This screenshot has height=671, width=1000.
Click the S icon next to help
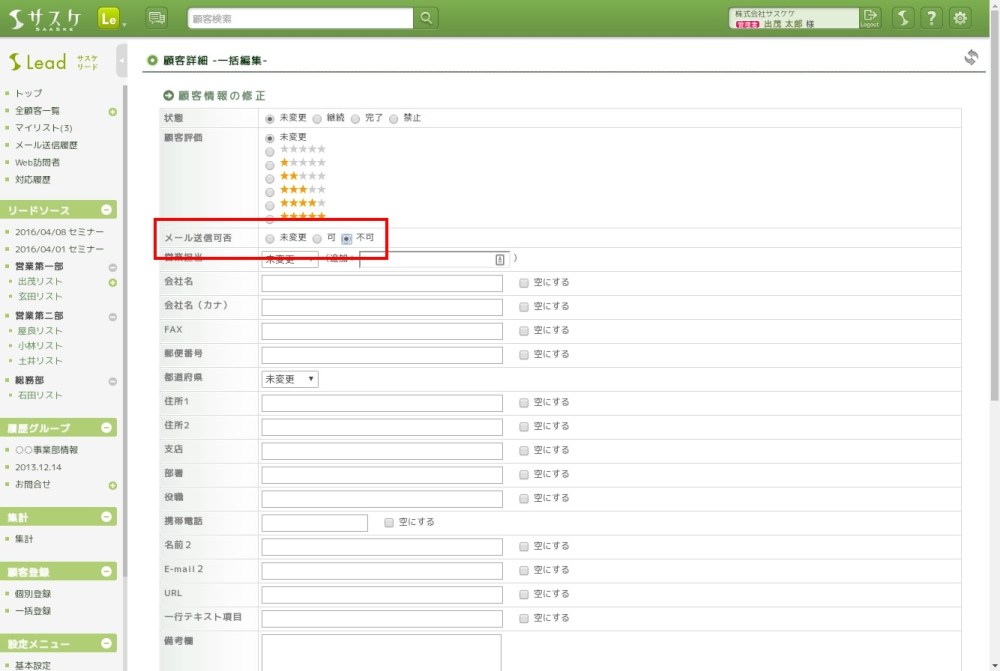click(x=902, y=18)
